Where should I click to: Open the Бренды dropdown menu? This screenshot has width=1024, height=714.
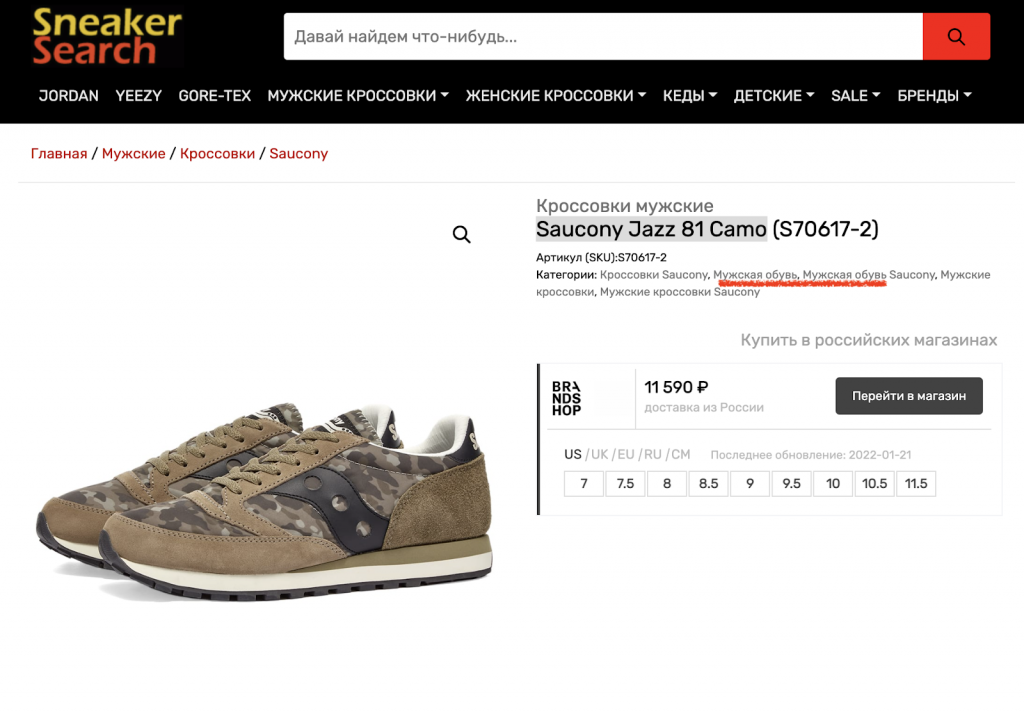(935, 95)
